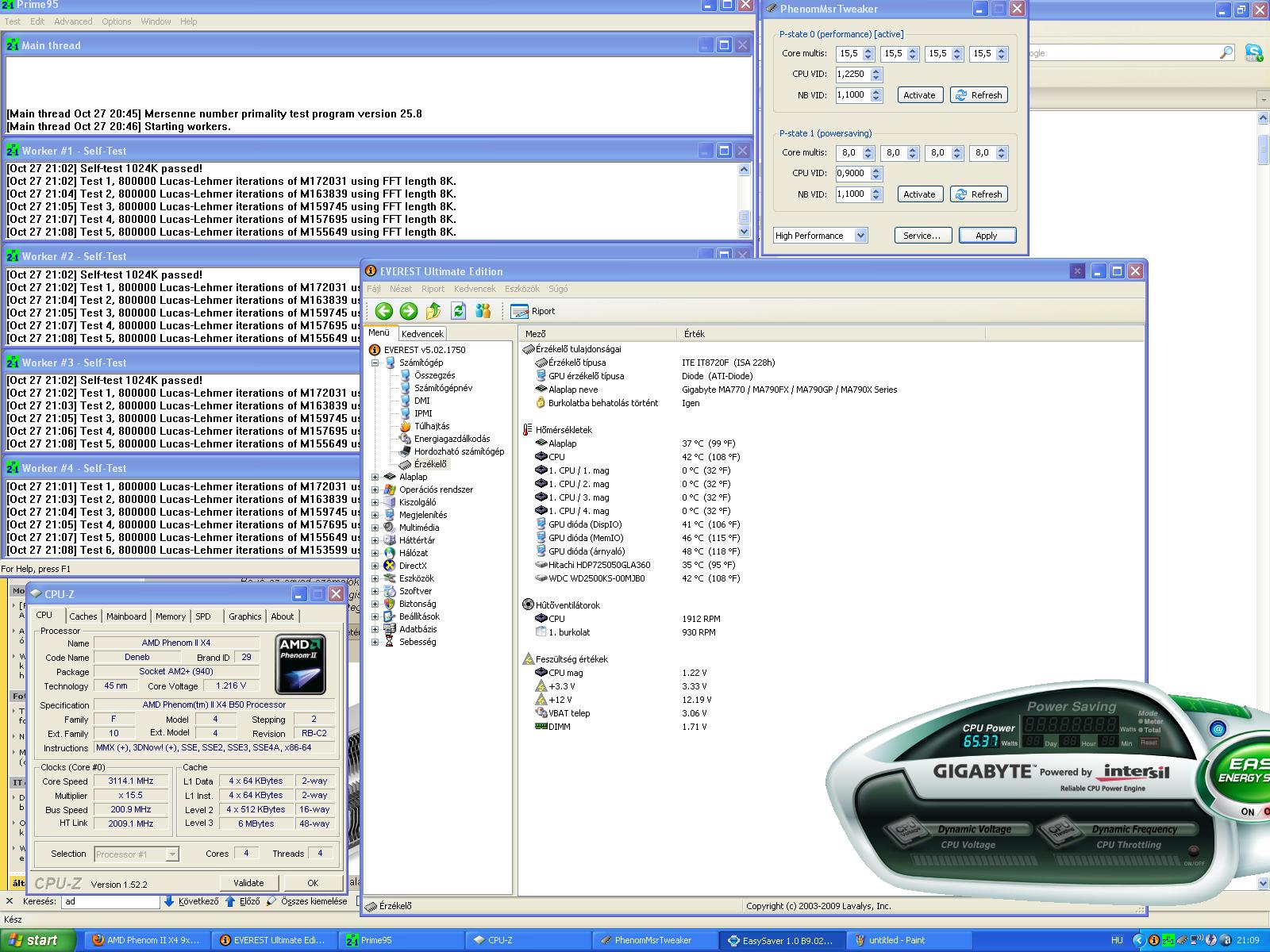
Task: Expand the Kiszolgáló tree node
Action: [375, 502]
